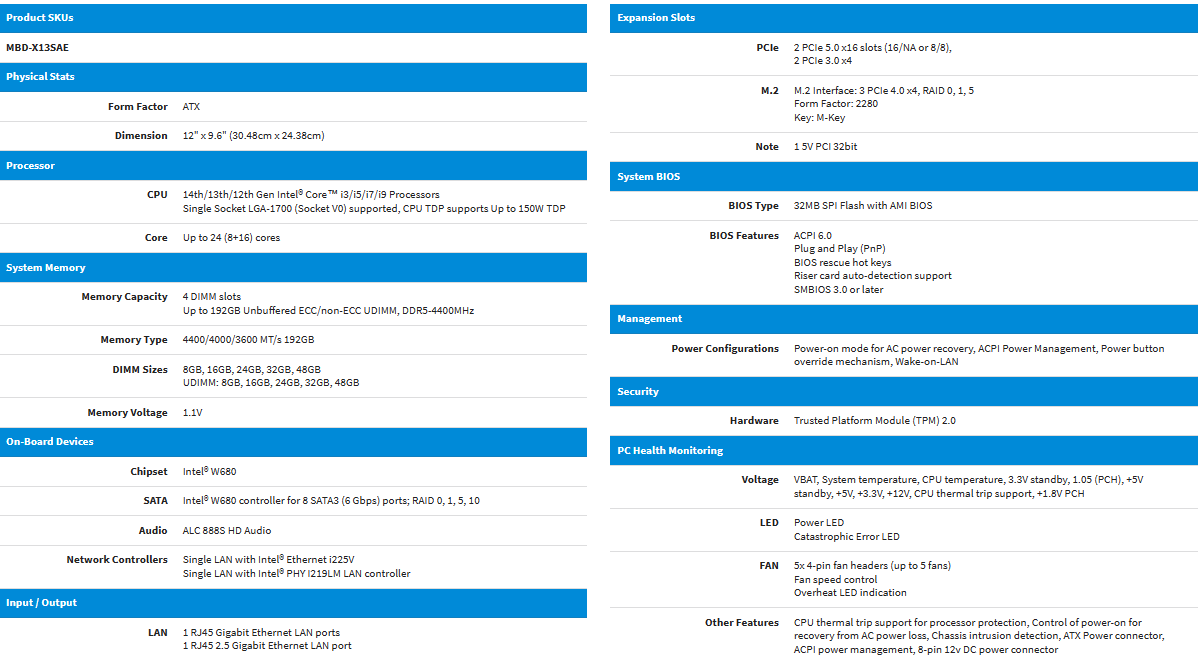This screenshot has width=1198, height=658.
Task: Click the 'Form Factor: 2280' line
Action: click(836, 104)
